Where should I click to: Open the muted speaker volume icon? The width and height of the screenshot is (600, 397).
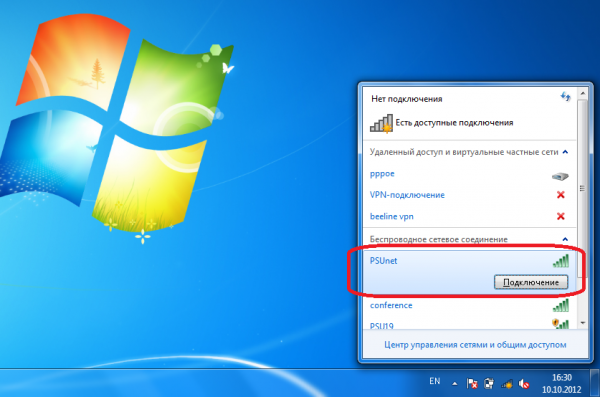(523, 384)
